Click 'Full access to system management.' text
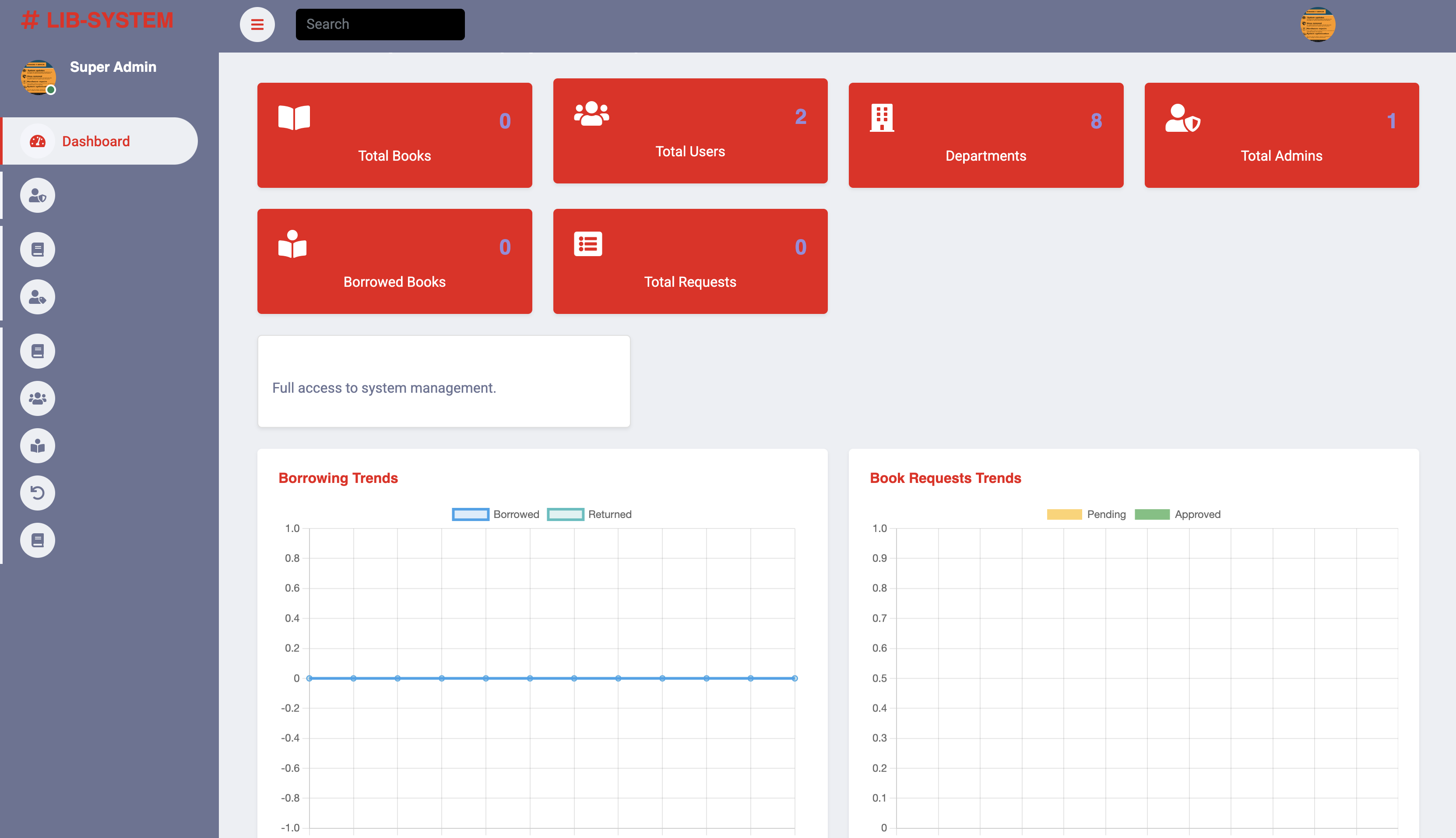The image size is (1456, 838). pyautogui.click(x=384, y=388)
